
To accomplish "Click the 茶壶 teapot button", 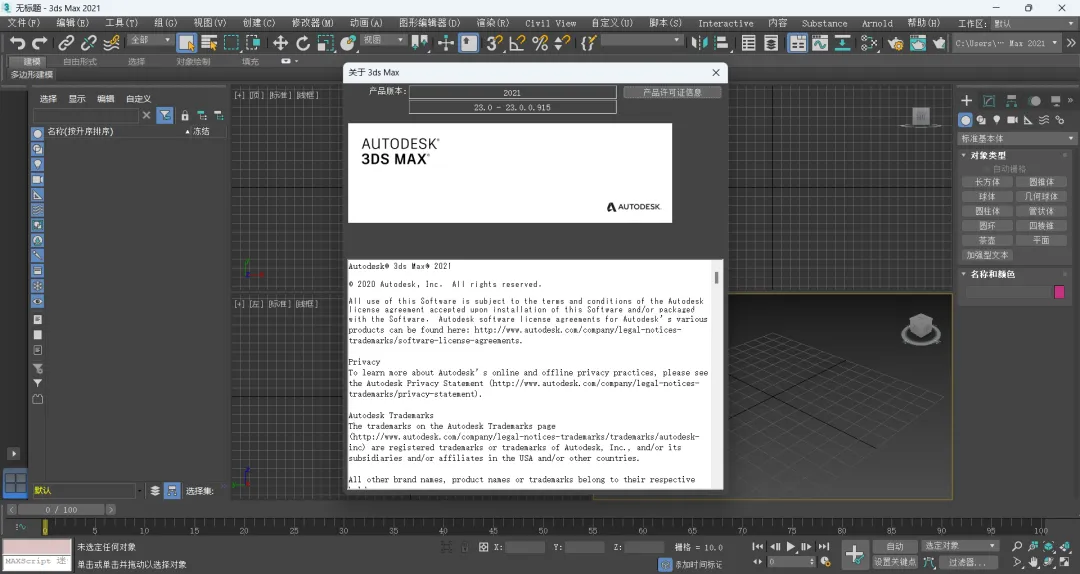I will 987,240.
